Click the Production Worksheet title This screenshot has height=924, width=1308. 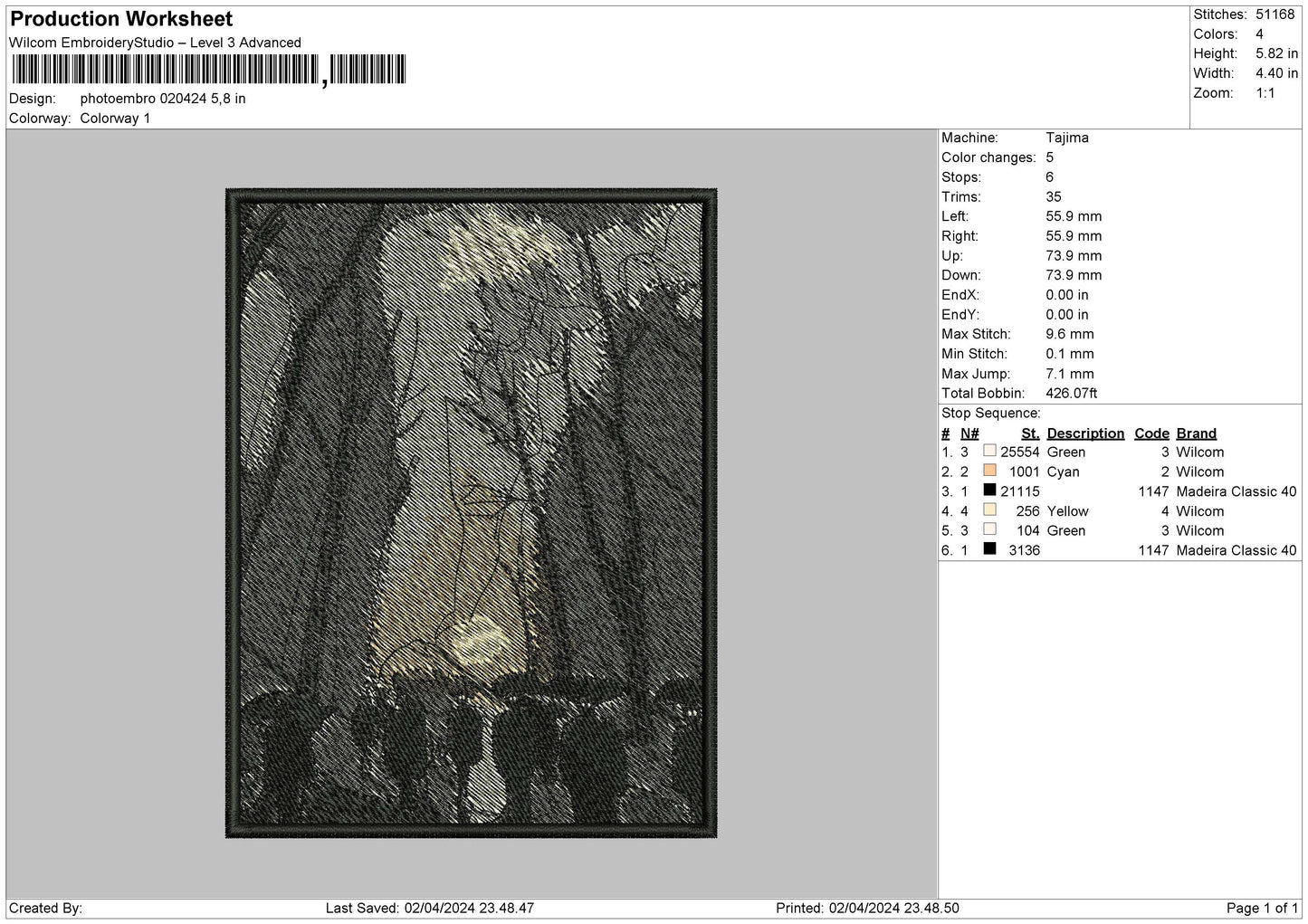point(121,19)
